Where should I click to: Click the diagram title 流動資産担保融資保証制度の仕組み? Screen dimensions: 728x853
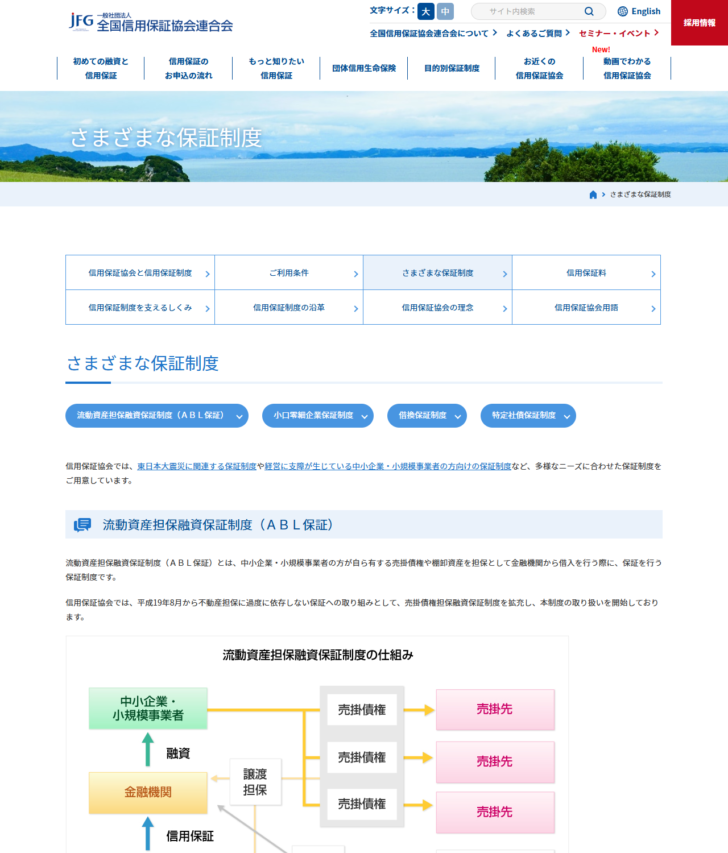(x=318, y=655)
